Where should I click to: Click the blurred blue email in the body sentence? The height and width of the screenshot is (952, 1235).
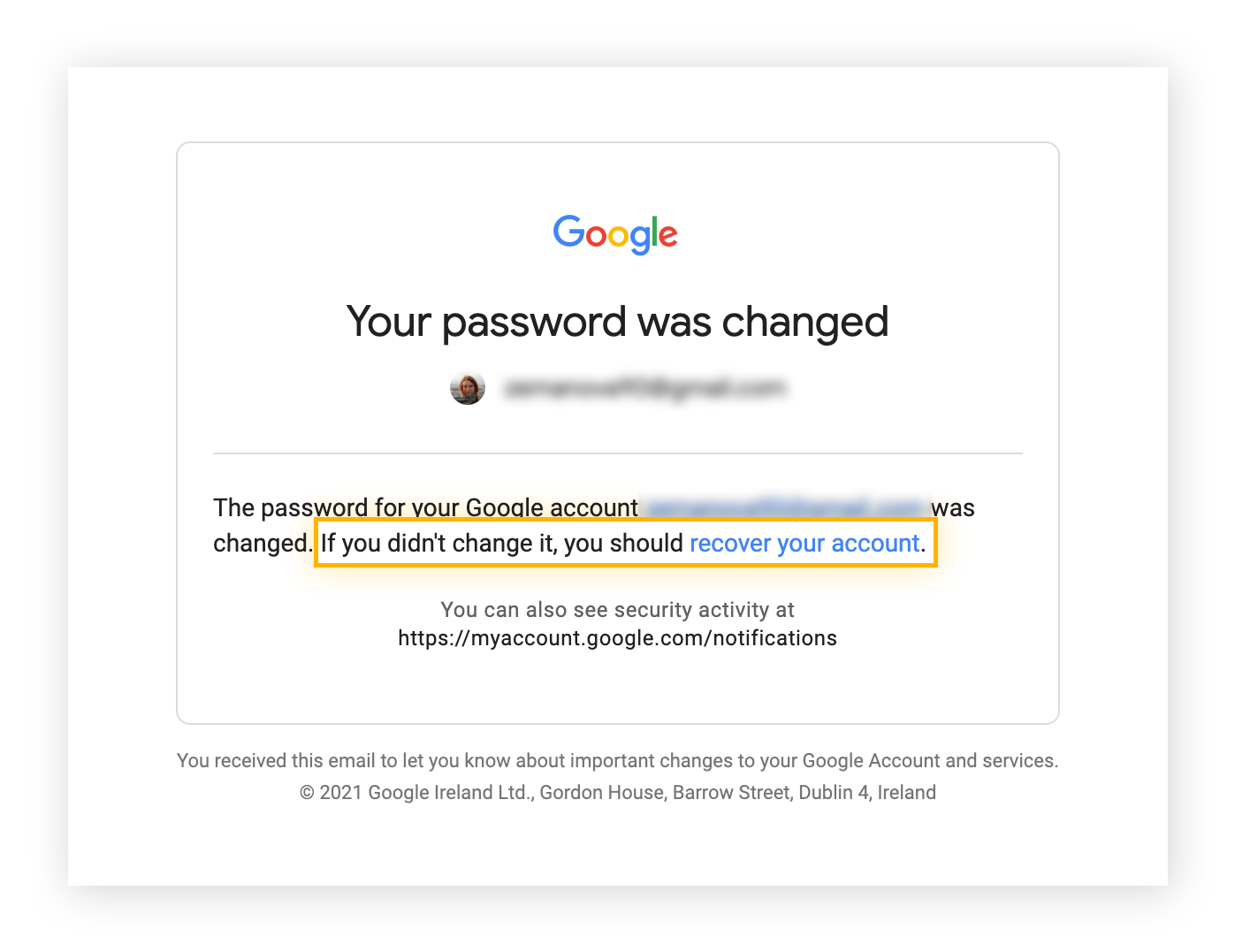click(785, 507)
